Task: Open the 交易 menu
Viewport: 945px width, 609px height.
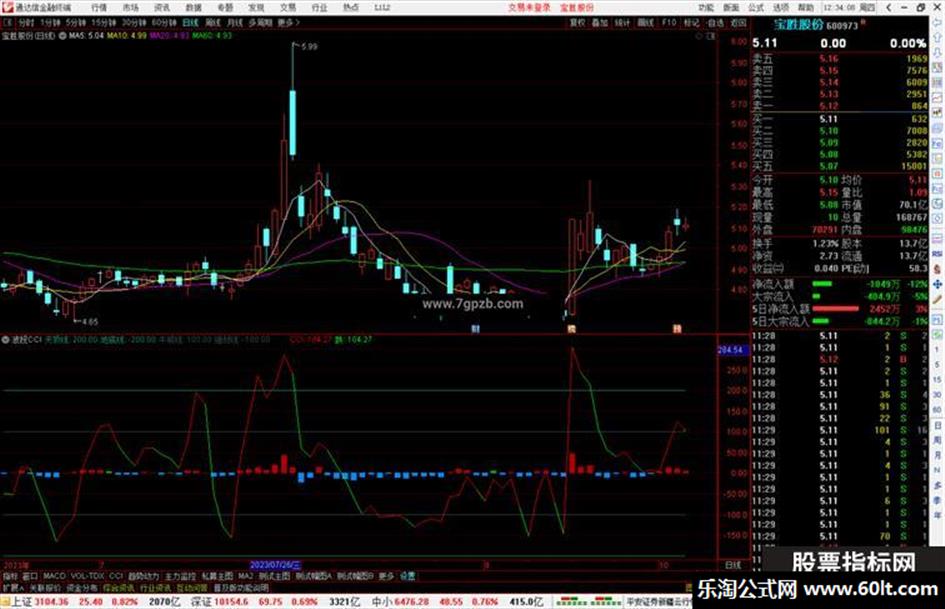Action: click(x=287, y=7)
